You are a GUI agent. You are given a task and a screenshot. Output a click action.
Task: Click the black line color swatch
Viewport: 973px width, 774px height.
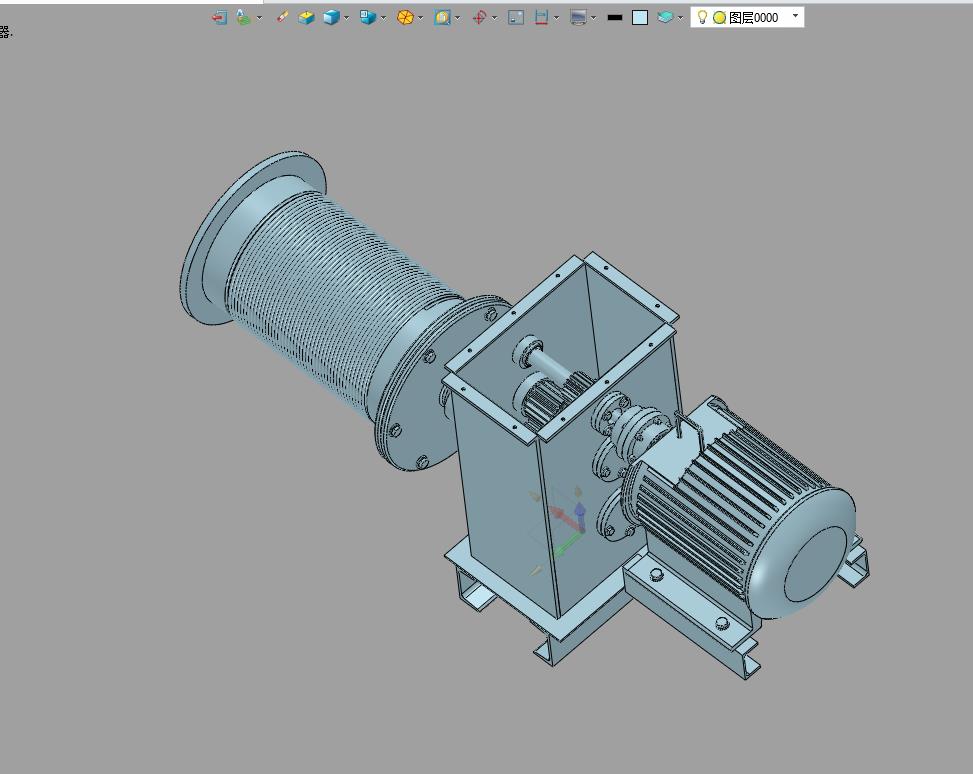pyautogui.click(x=614, y=17)
